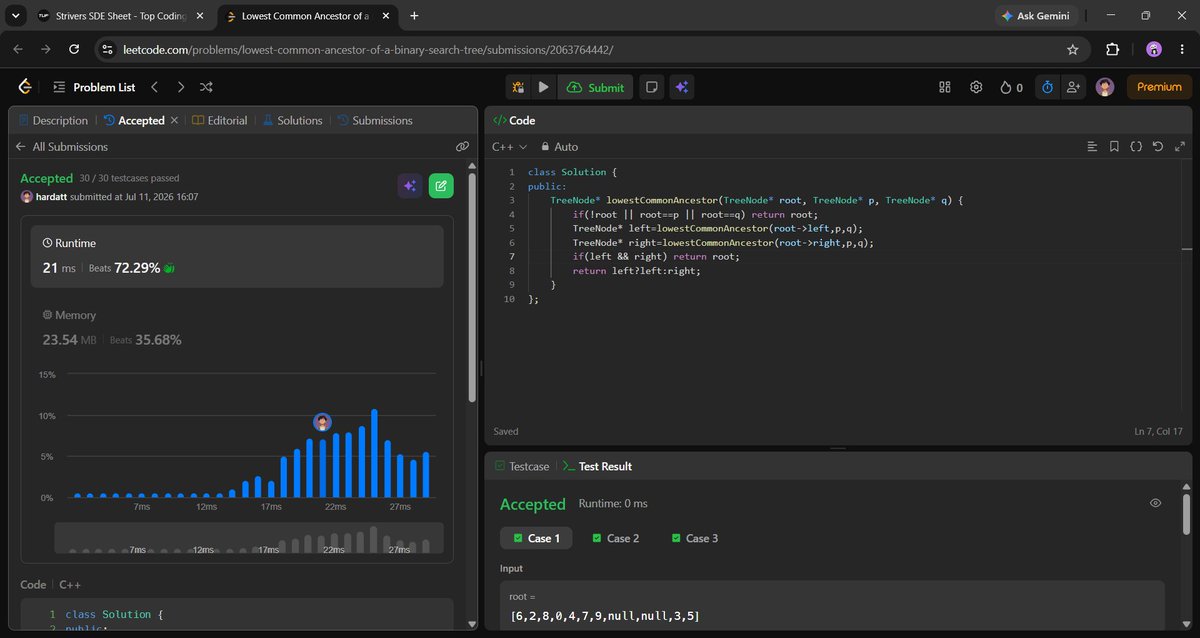Open the Problem List panel
The width and height of the screenshot is (1200, 638).
[x=94, y=87]
